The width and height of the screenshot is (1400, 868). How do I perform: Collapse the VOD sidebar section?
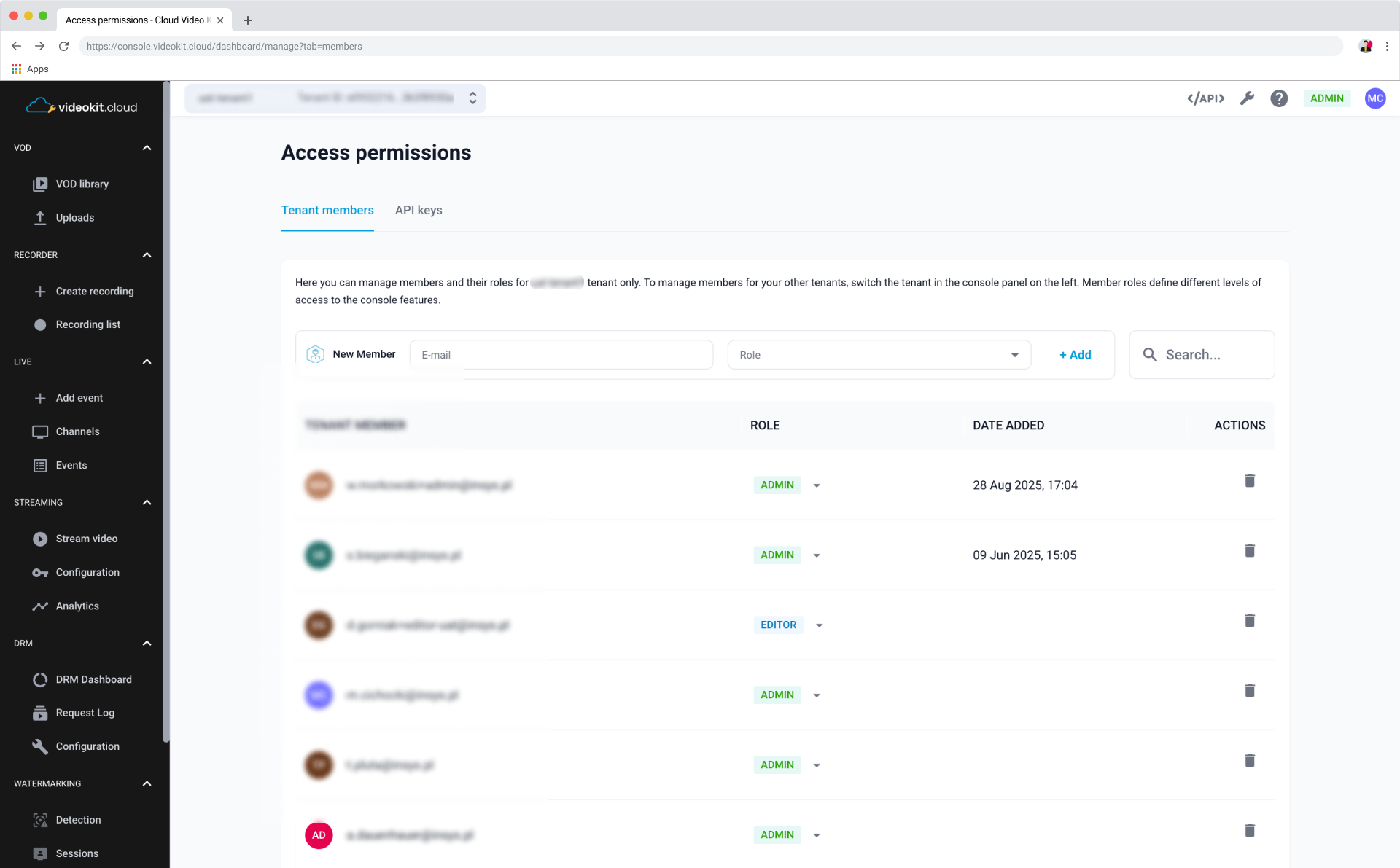[146, 147]
